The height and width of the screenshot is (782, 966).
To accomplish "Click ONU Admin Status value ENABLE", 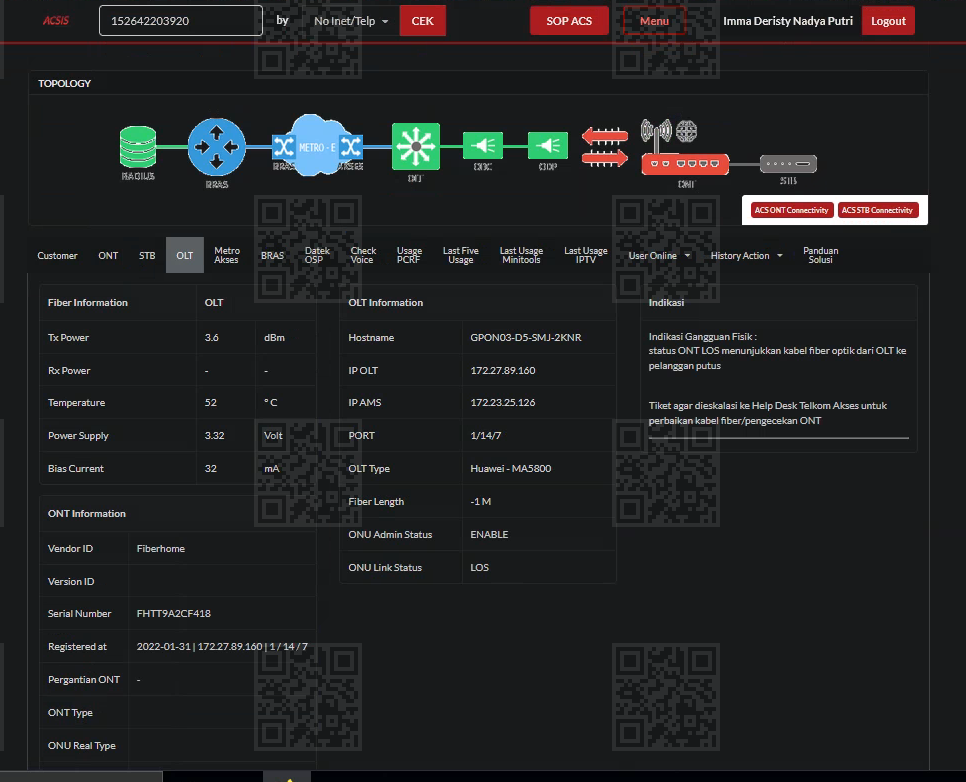I will (489, 534).
